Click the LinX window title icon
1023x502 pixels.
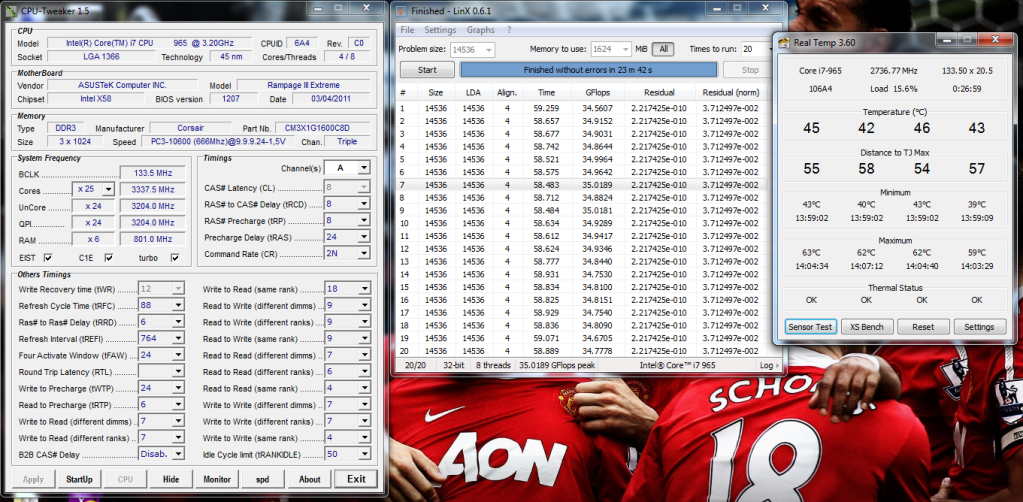pos(402,10)
